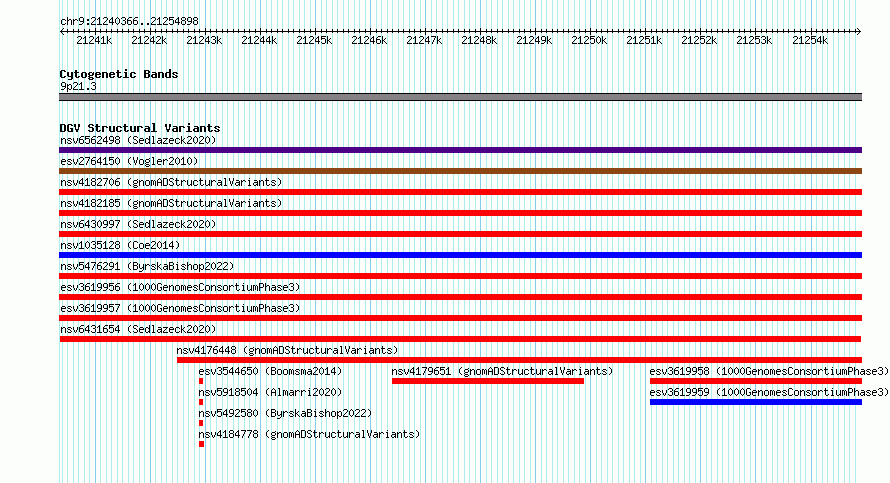Click the 21250k ruler tick label
The width and height of the screenshot is (890, 483).
[x=589, y=40]
